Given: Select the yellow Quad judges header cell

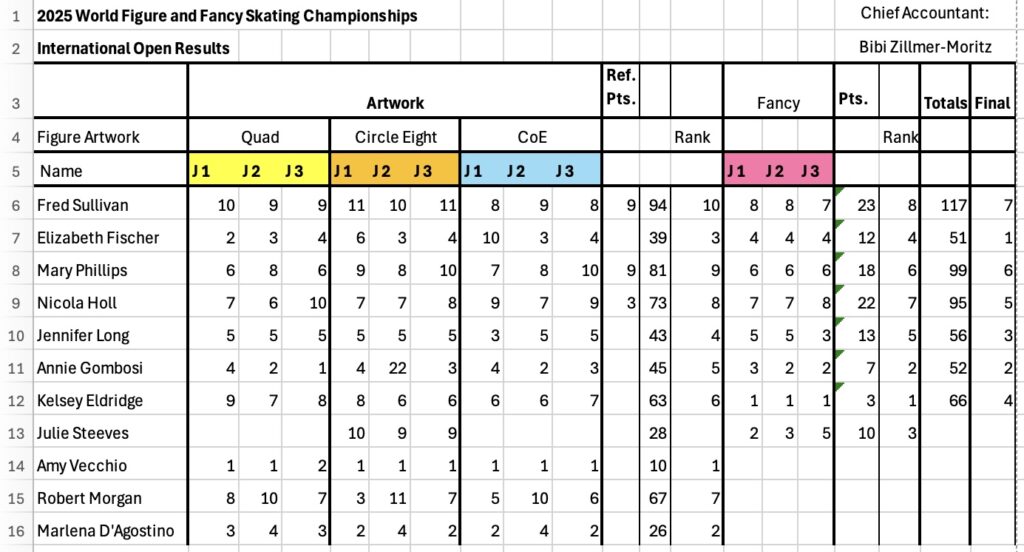Looking at the screenshot, I should click(259, 171).
